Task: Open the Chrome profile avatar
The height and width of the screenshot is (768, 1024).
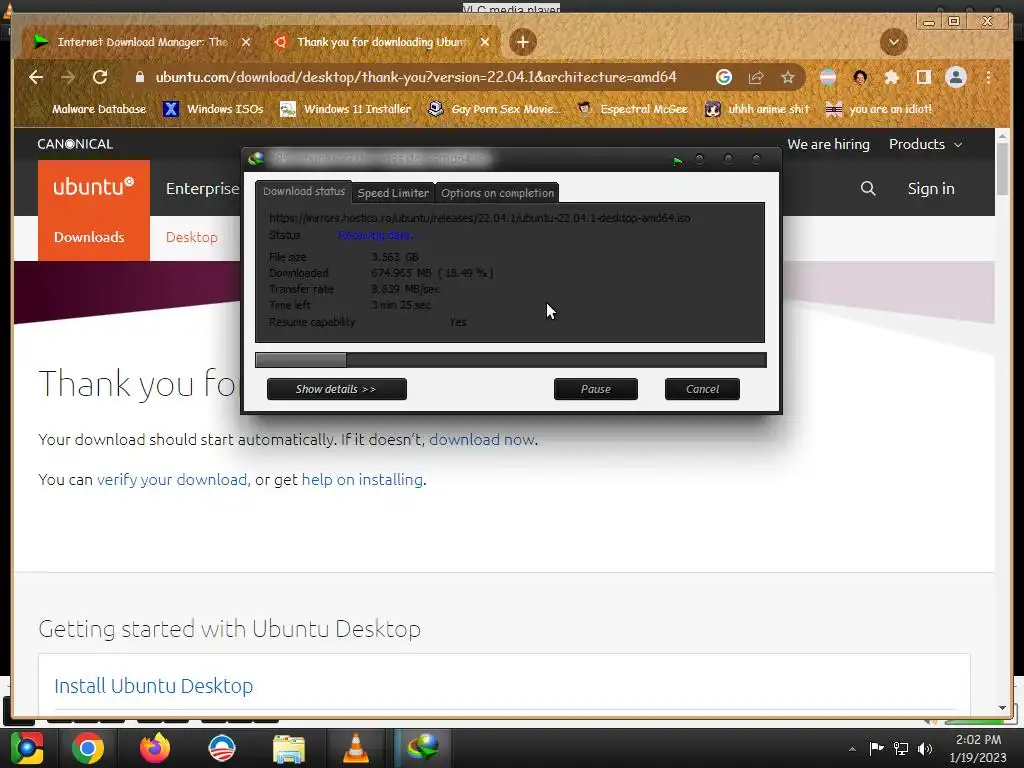Action: click(x=956, y=77)
